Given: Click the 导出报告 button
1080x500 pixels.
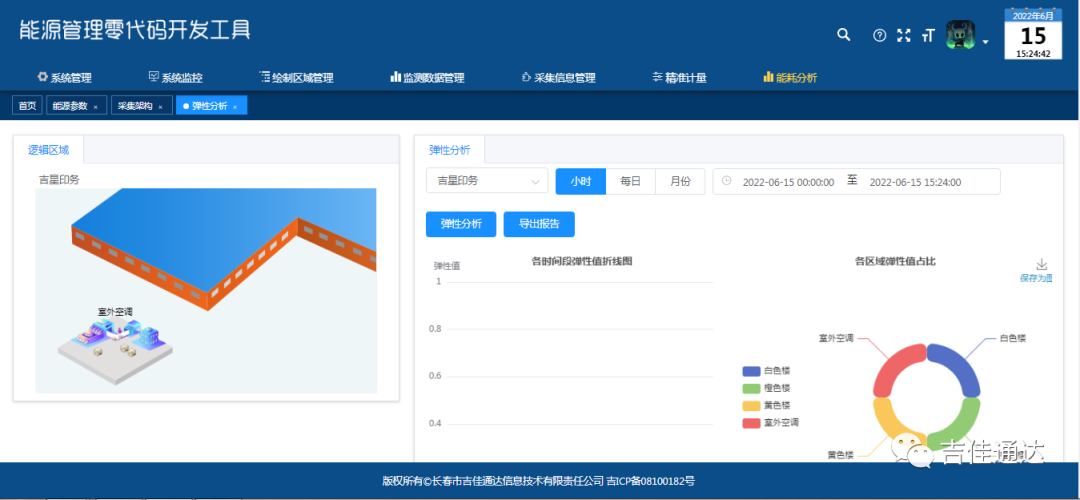Looking at the screenshot, I should (539, 224).
